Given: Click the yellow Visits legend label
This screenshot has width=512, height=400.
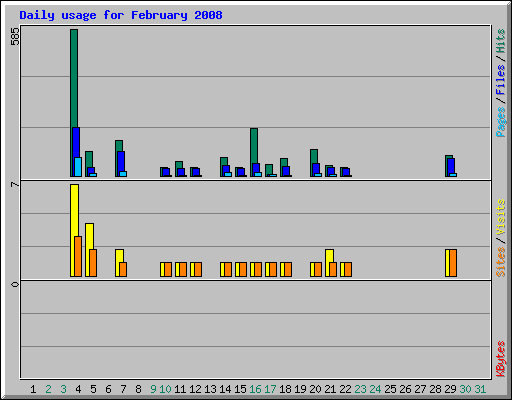Looking at the screenshot, I should (501, 218).
